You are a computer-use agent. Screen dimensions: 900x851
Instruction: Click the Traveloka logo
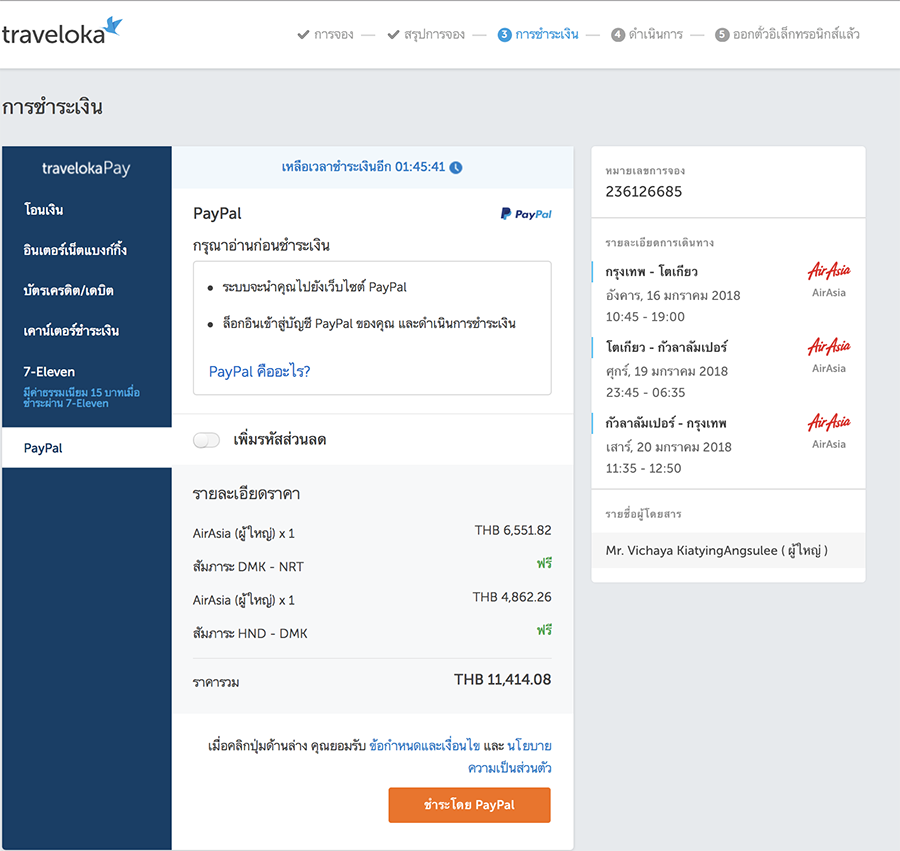coord(61,32)
